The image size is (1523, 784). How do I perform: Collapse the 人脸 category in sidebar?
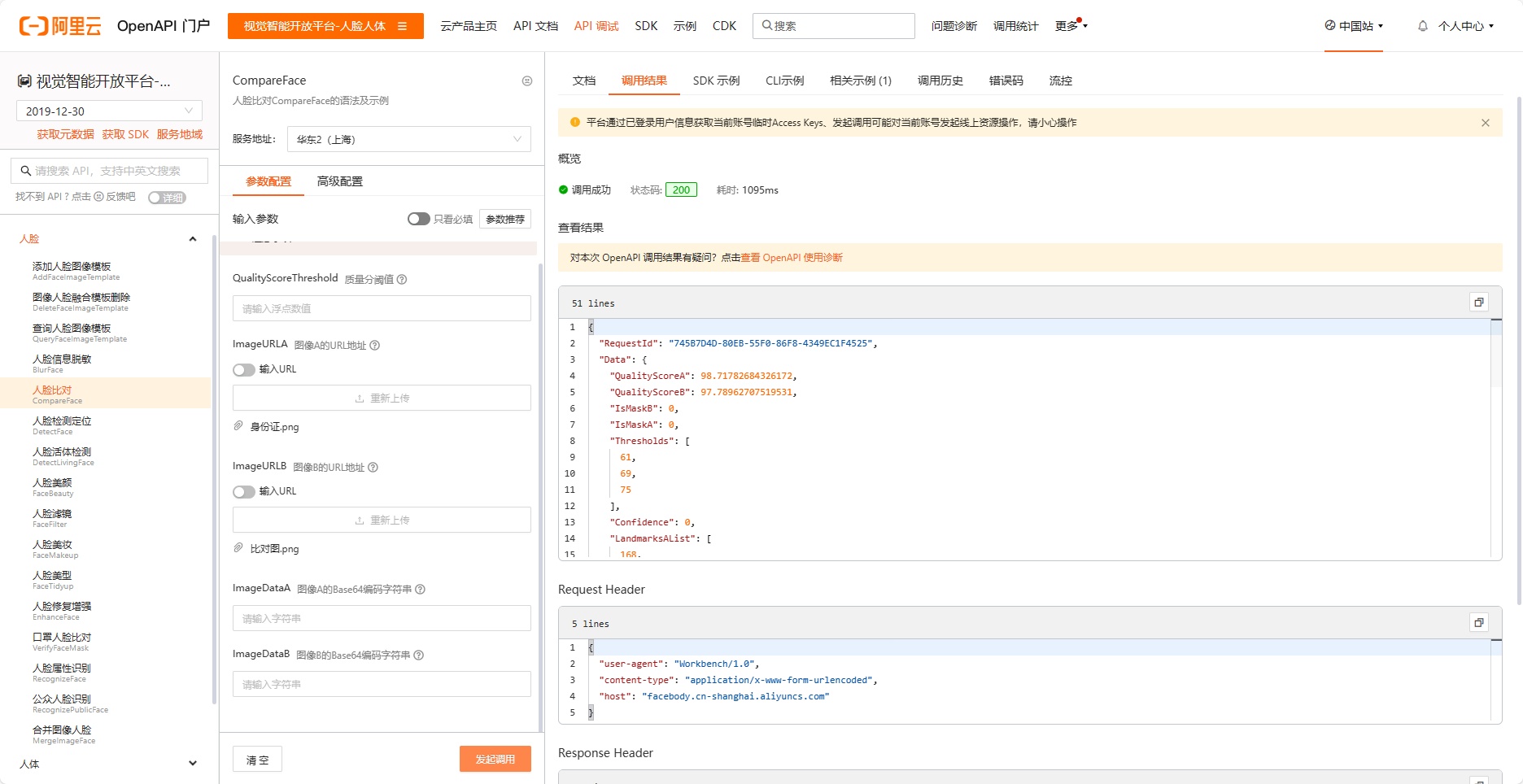[193, 238]
